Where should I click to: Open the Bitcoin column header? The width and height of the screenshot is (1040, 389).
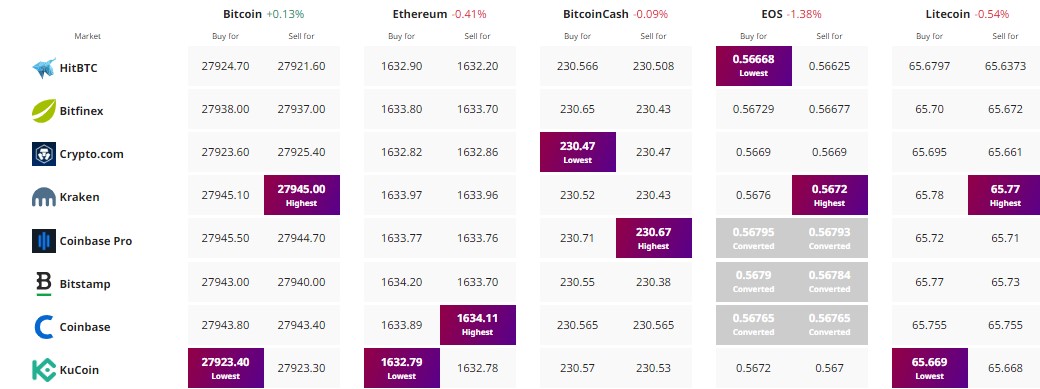pyautogui.click(x=243, y=14)
